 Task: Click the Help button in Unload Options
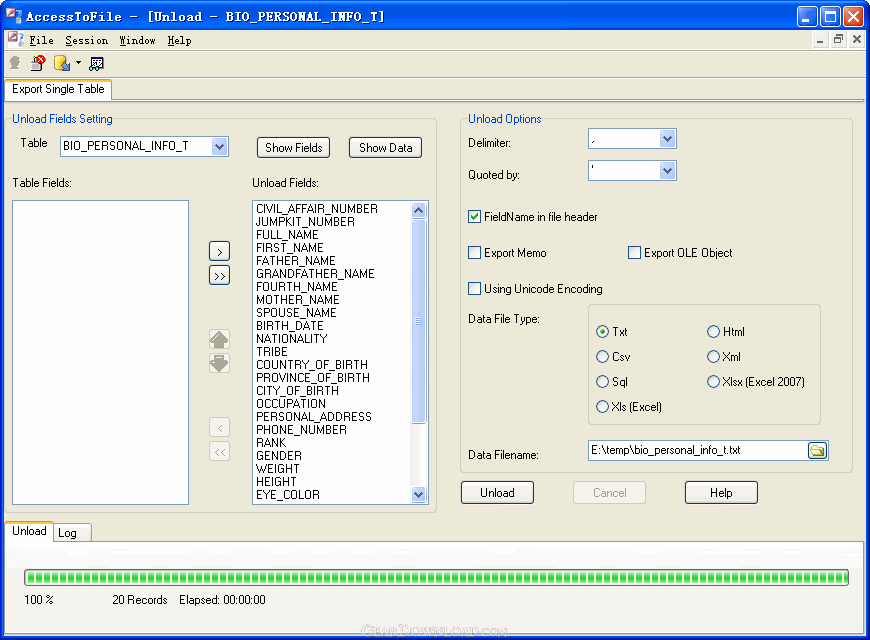point(721,493)
